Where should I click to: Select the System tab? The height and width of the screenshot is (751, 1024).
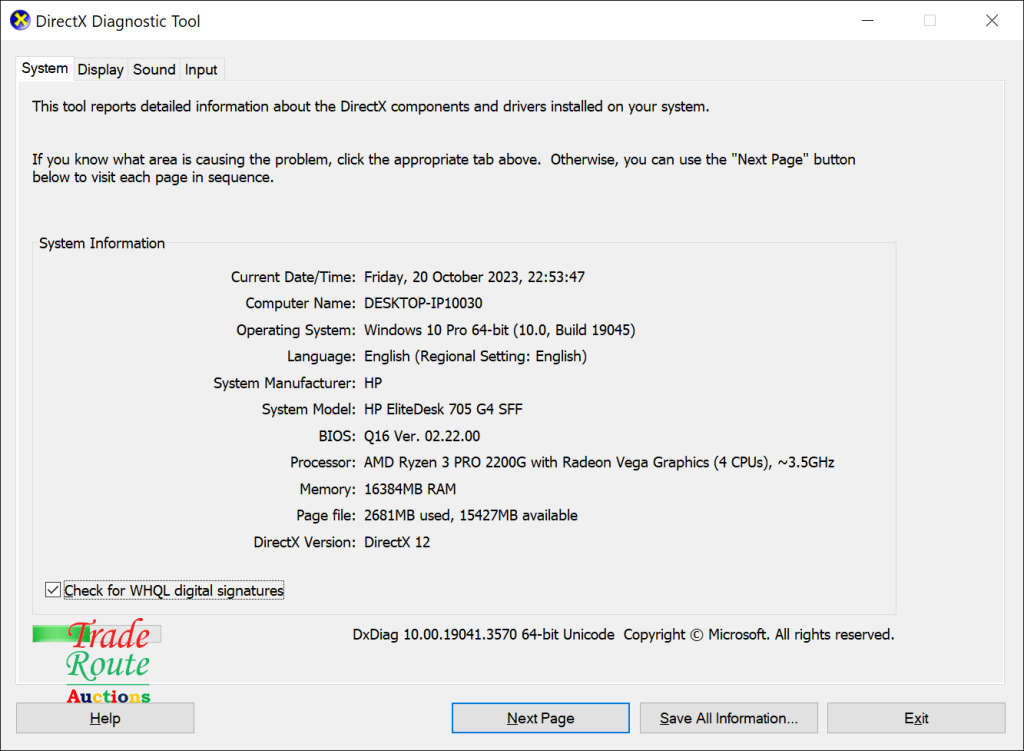[x=45, y=69]
